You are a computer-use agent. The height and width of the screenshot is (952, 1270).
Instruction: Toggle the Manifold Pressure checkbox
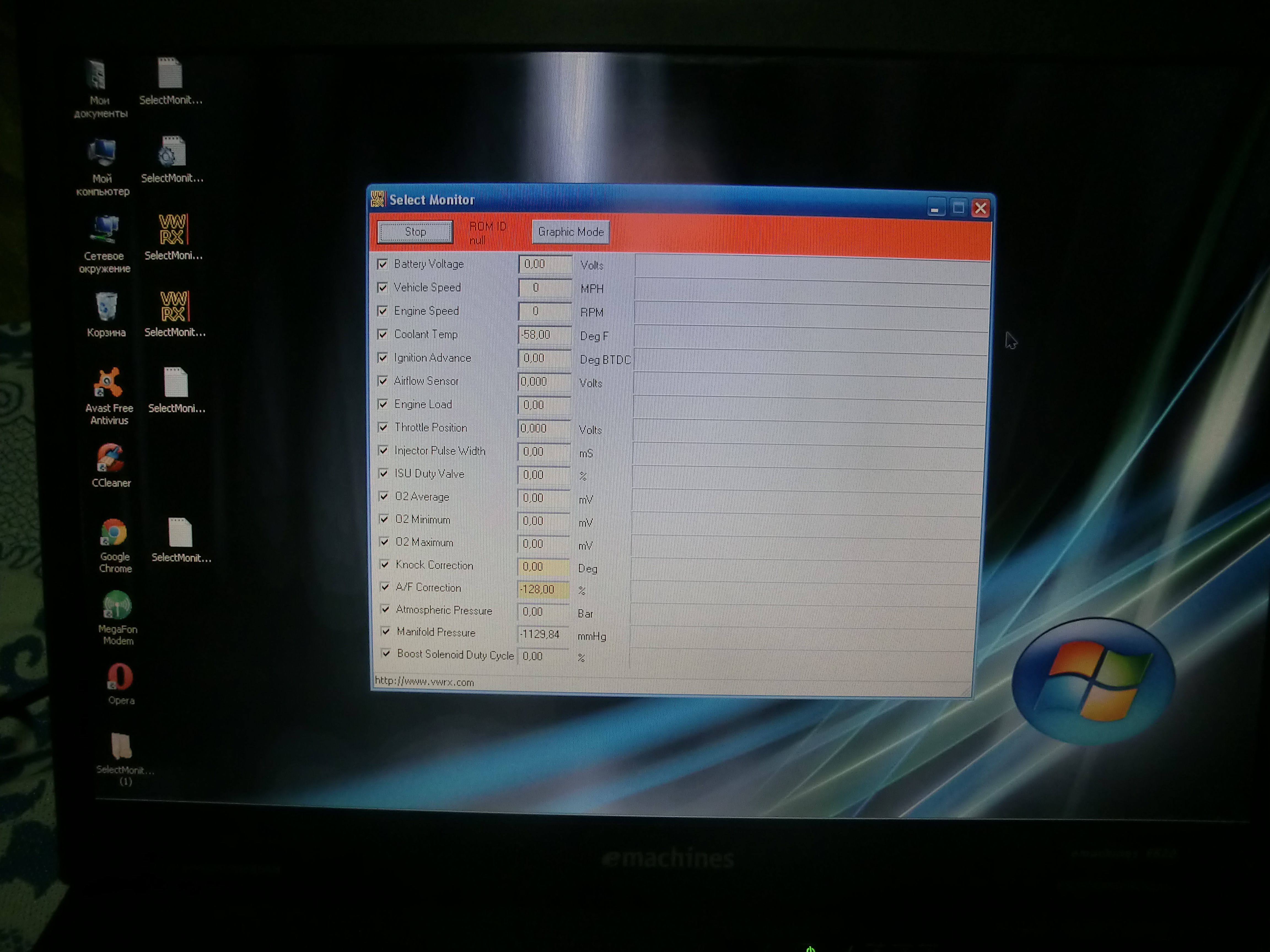click(385, 632)
